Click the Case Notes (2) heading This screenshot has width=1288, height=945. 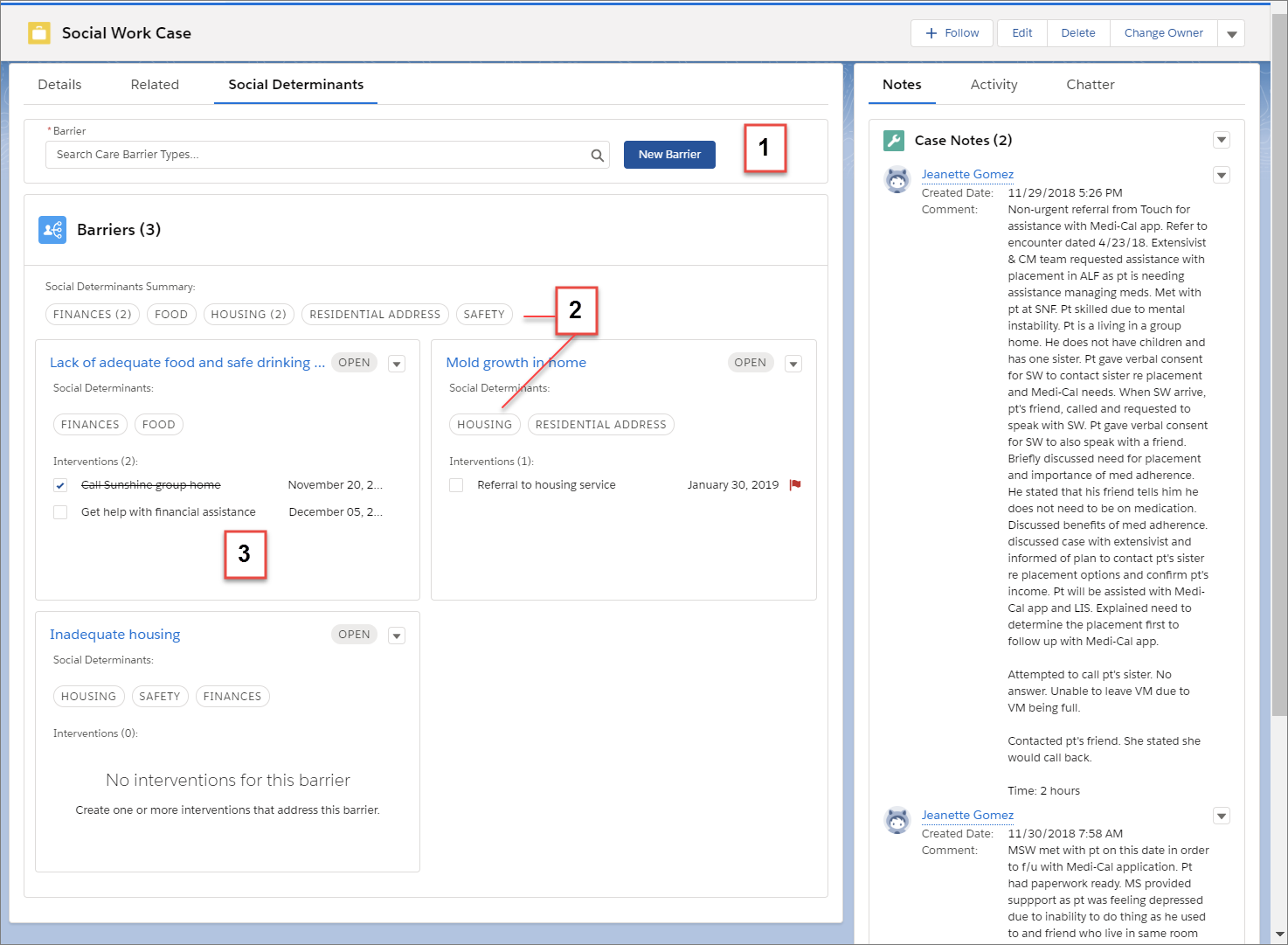[x=963, y=141]
